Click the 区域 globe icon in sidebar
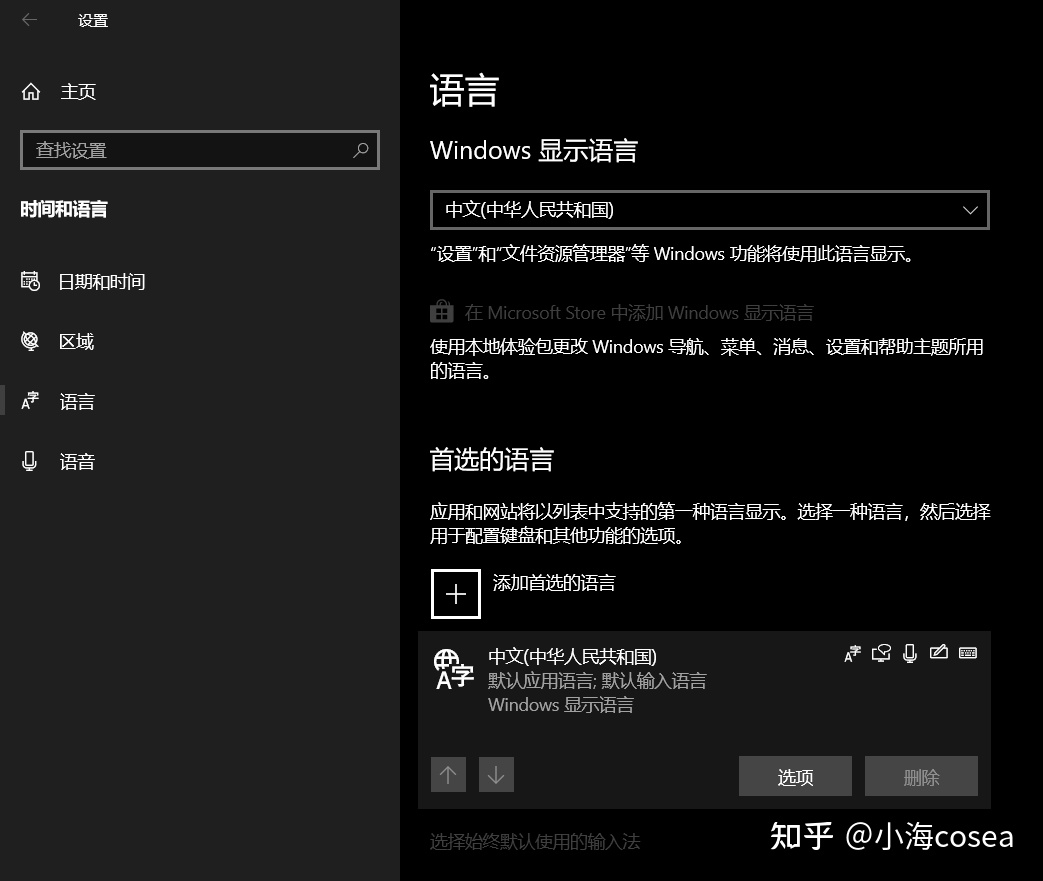The image size is (1043, 881). (x=29, y=341)
